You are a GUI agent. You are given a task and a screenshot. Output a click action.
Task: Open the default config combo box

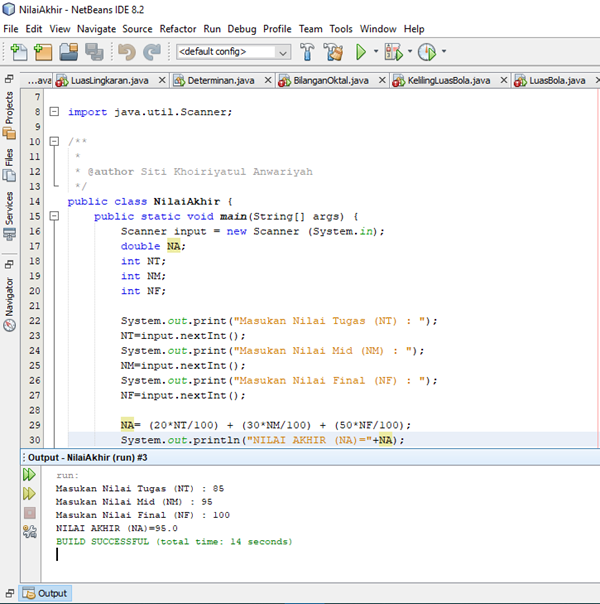coord(233,52)
